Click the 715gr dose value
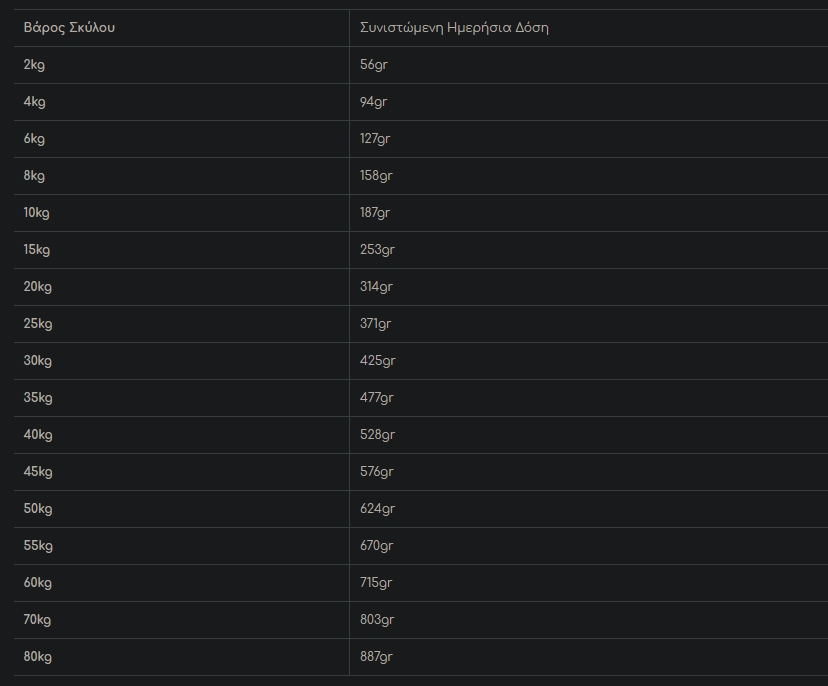The image size is (828, 686). click(376, 583)
